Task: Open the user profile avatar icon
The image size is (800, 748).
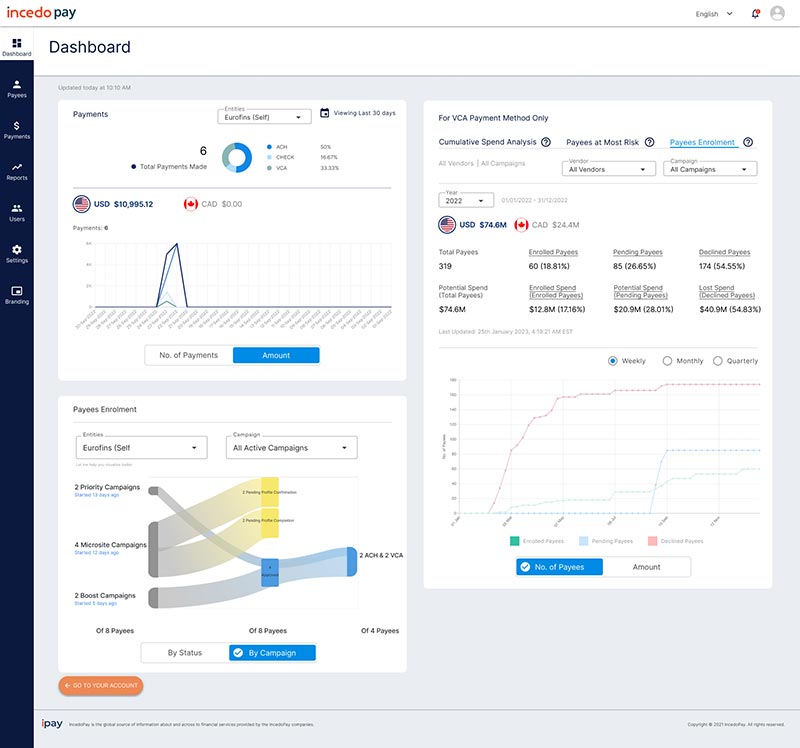Action: (x=778, y=13)
